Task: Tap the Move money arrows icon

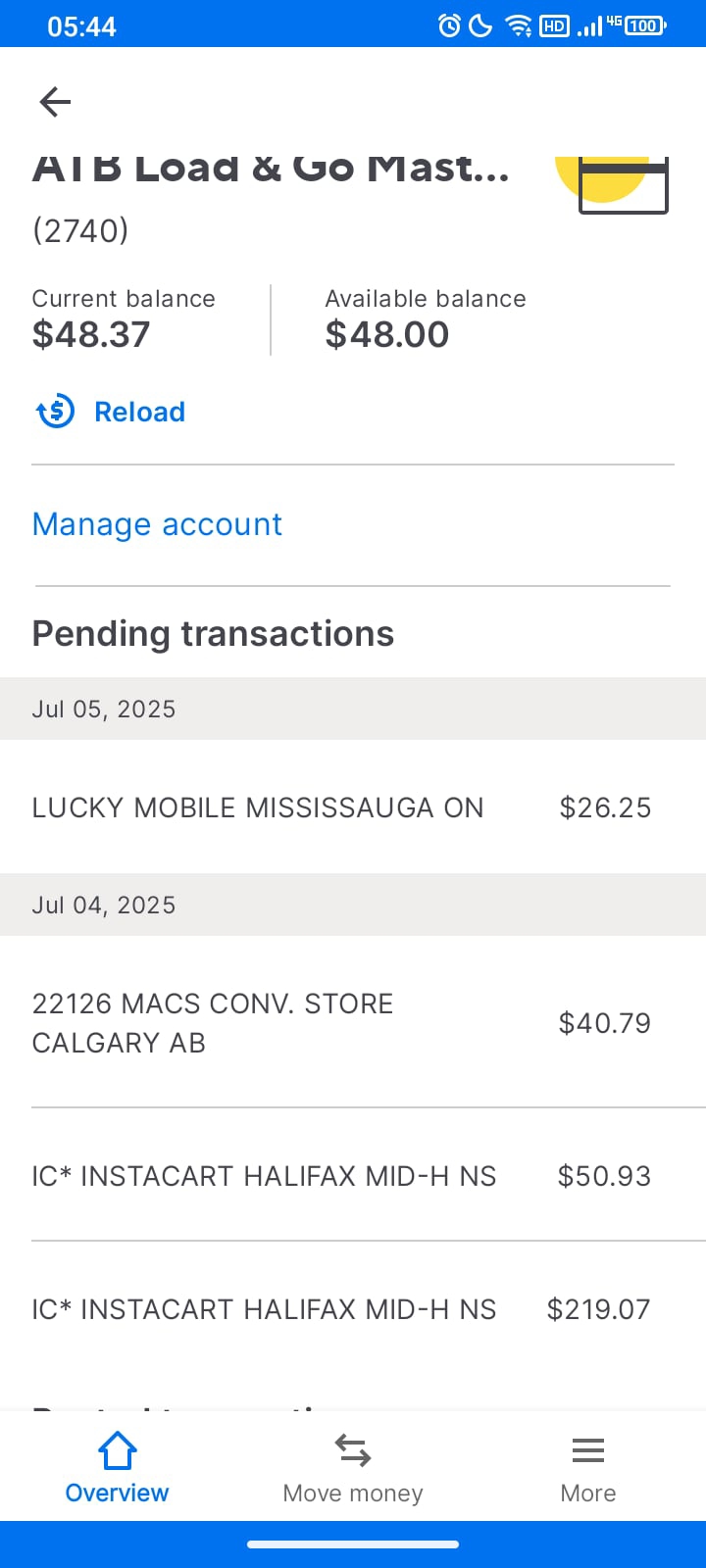Action: coord(353,1451)
